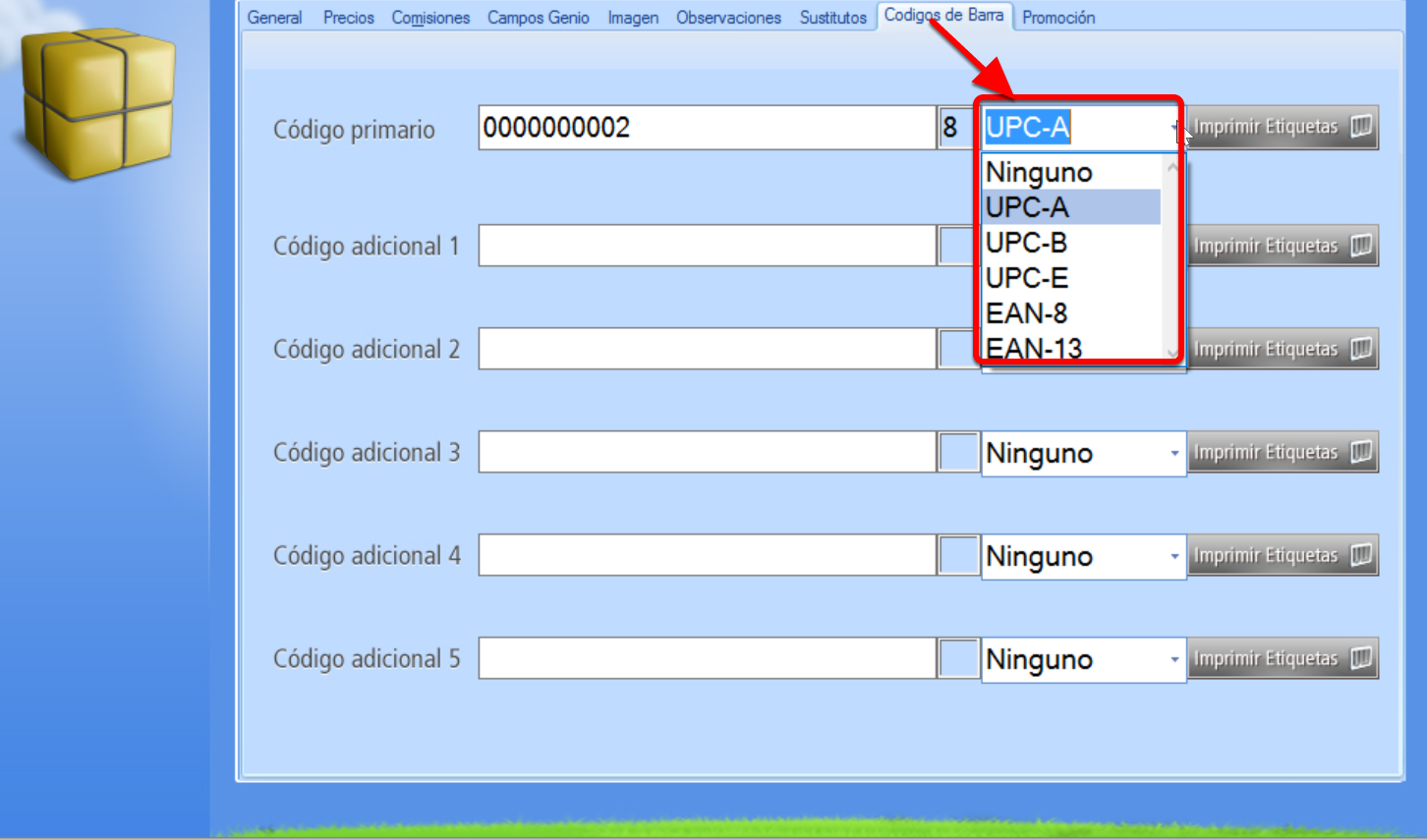Click the check digit box for Código adicional 4
Image resolution: width=1427 pixels, height=840 pixels.
(958, 555)
